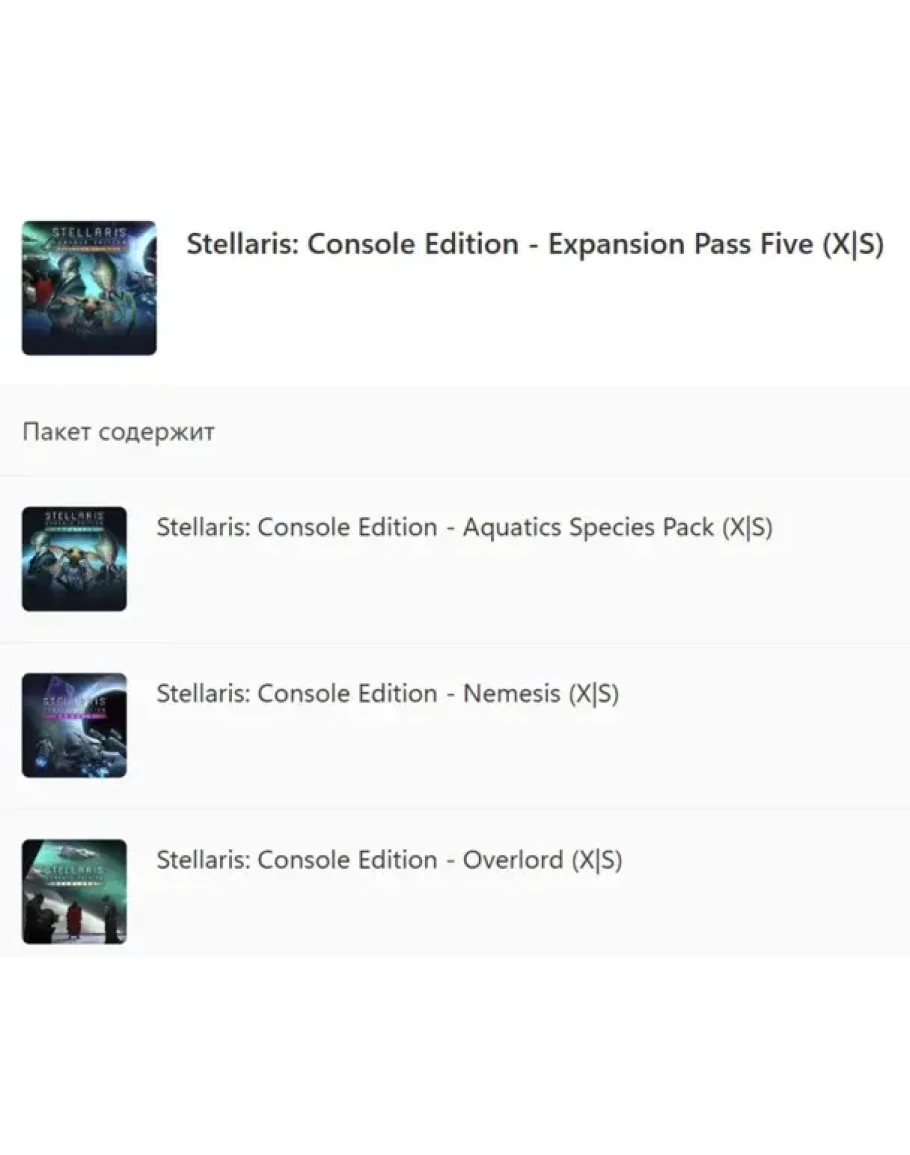The image size is (910, 1155).
Task: Click "(X|S)" in the Expansion Pass title
Action: click(x=852, y=245)
